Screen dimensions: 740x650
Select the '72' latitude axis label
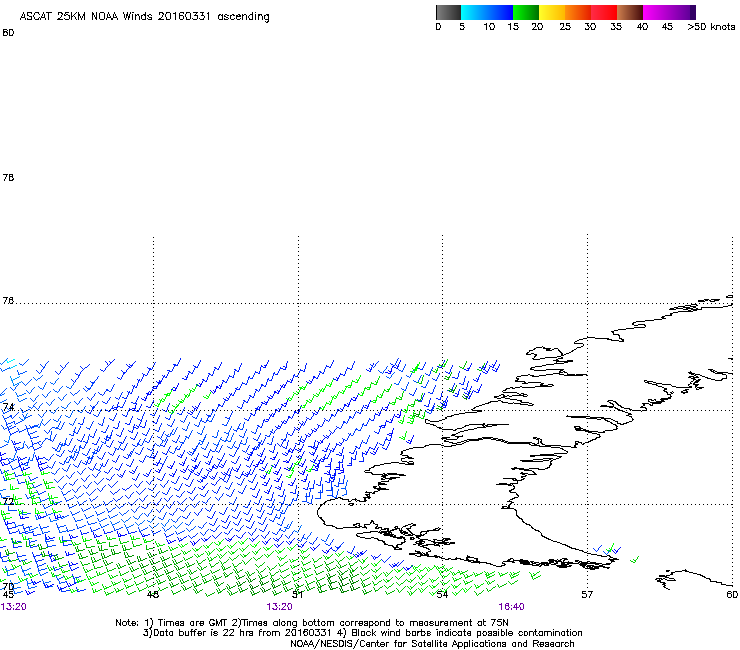[8, 501]
